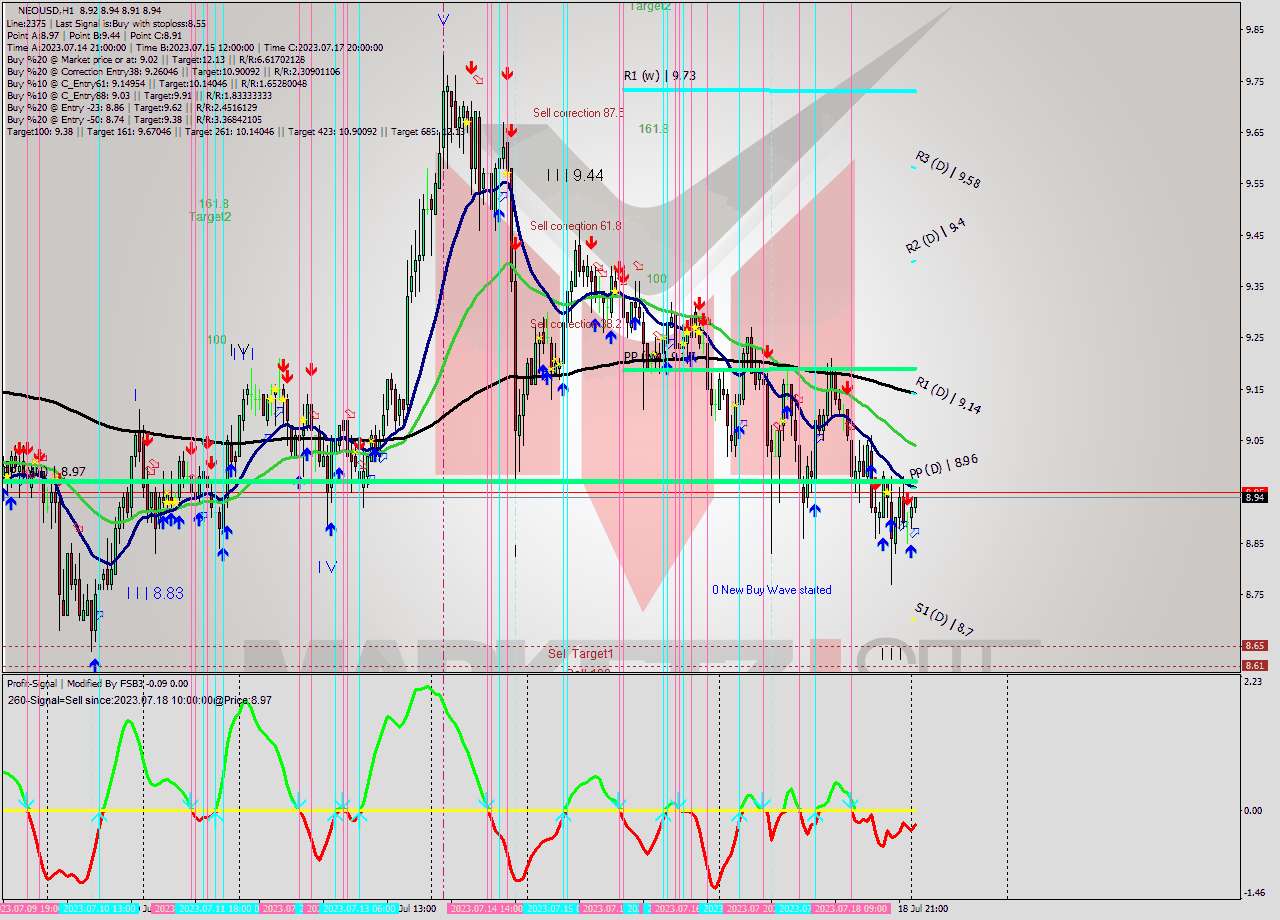Screen dimensions: 1280x920
Task: Select the '2023.07.13 06:00' time marker
Action: 359,909
